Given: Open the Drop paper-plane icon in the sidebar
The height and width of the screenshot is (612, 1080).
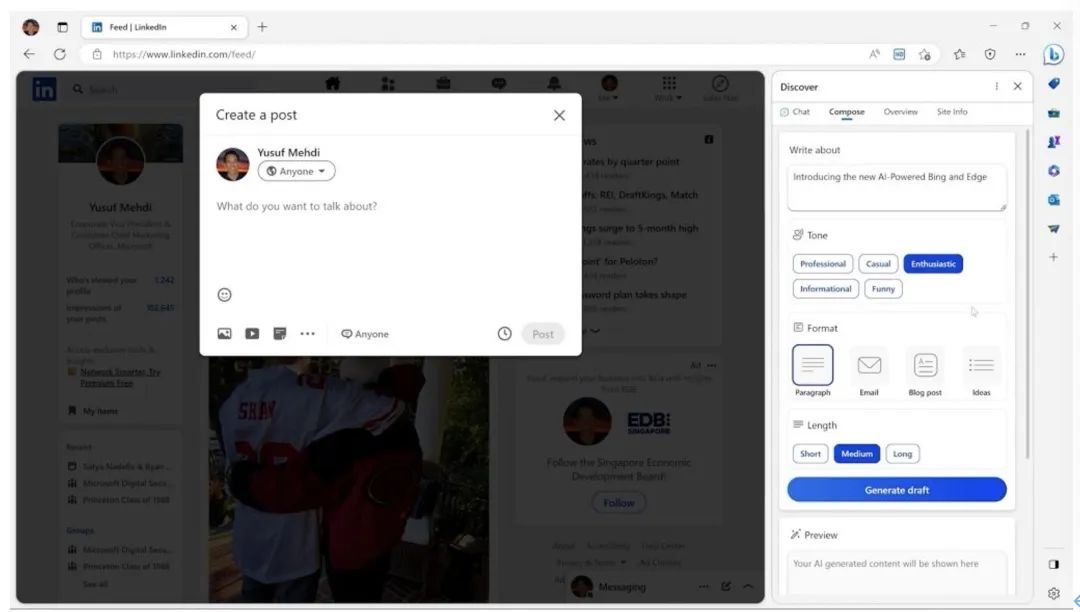Looking at the screenshot, I should [x=1054, y=229].
